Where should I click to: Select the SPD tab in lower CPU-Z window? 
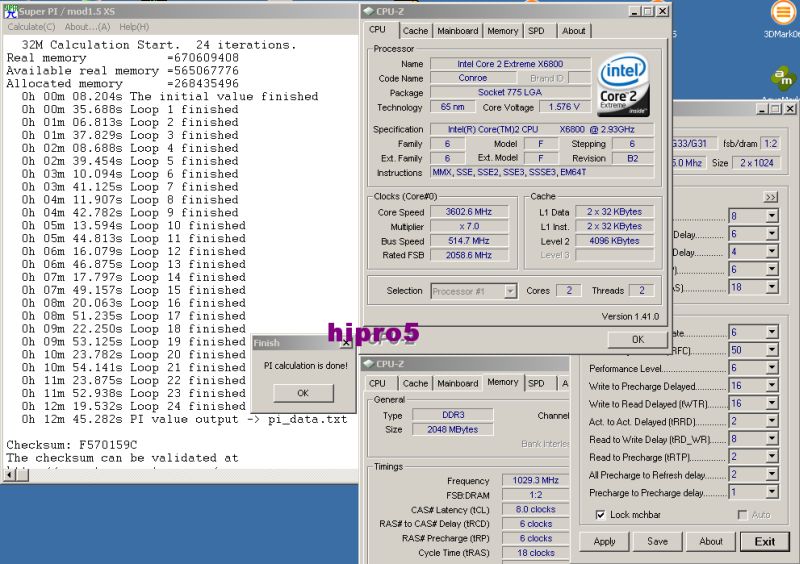(536, 383)
